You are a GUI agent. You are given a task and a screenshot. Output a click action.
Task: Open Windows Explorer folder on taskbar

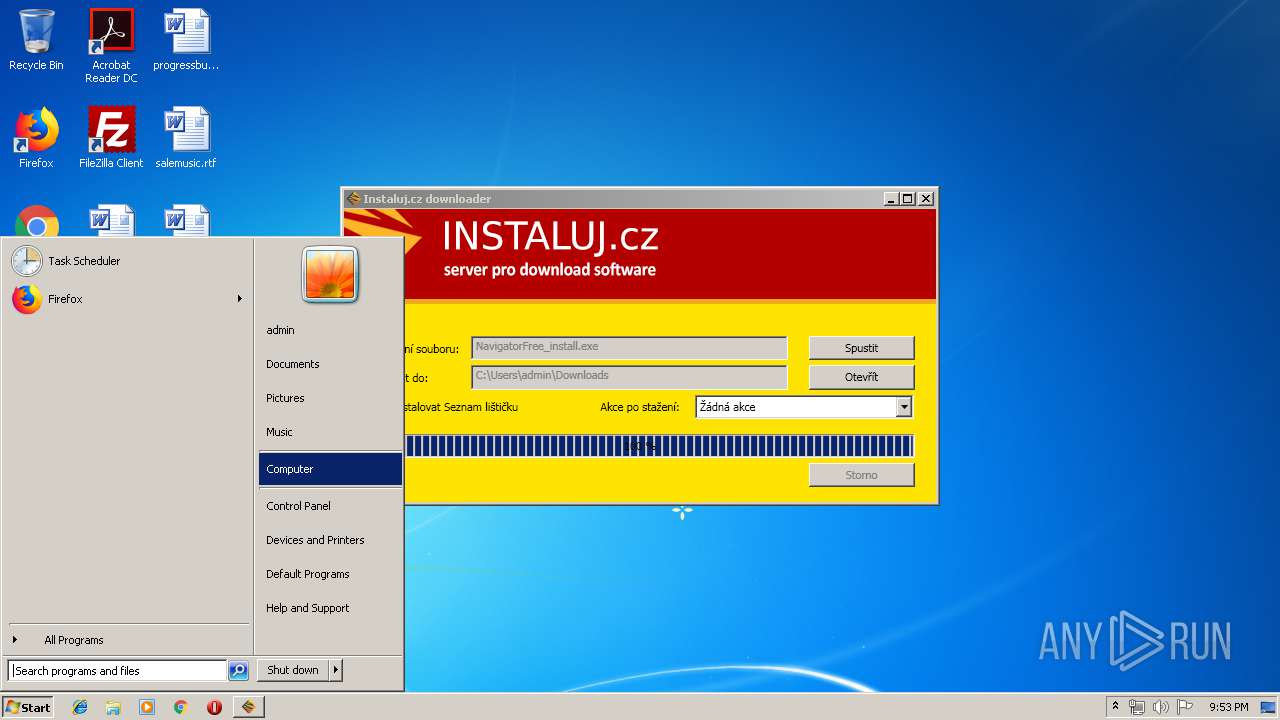pos(113,707)
